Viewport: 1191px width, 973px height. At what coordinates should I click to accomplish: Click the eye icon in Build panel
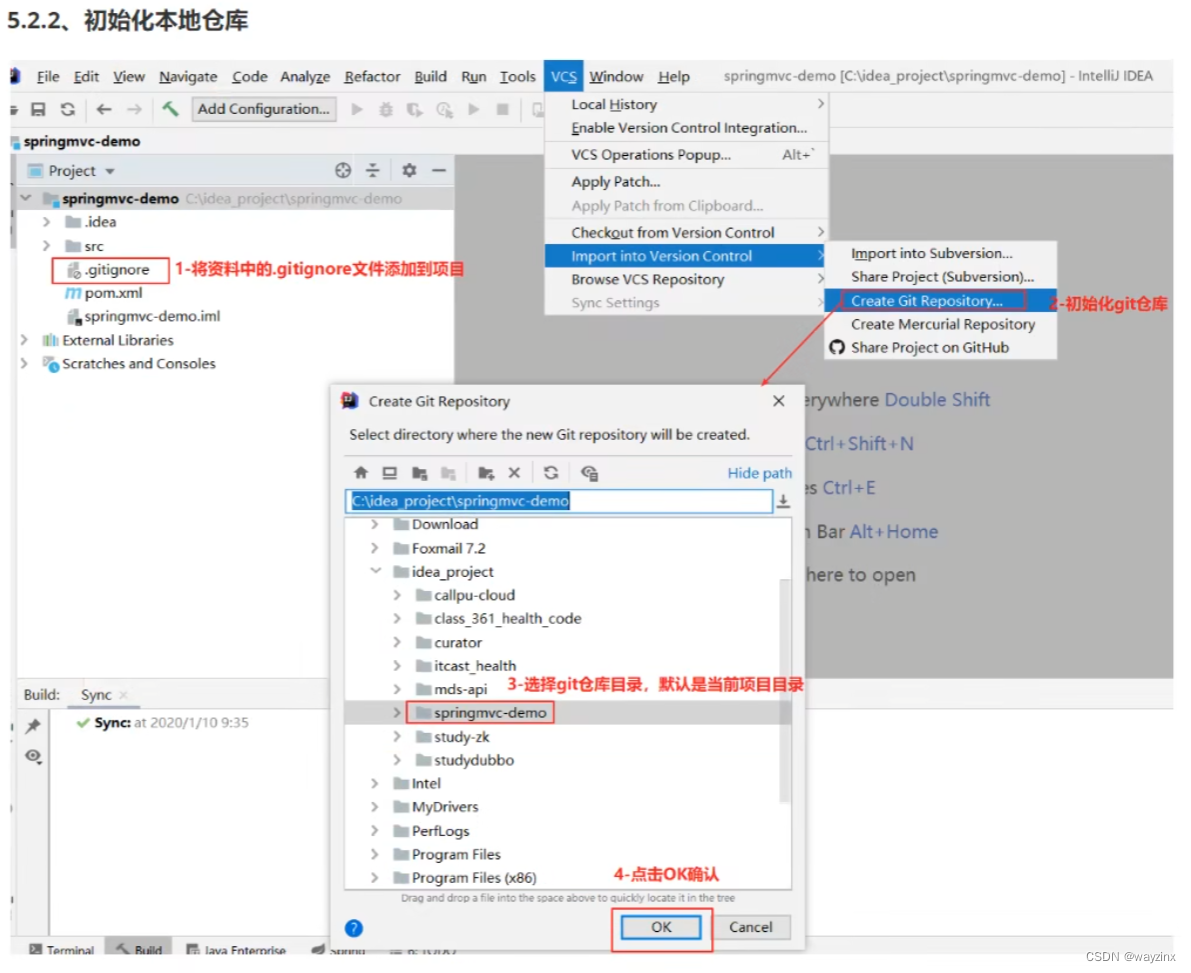[x=33, y=756]
